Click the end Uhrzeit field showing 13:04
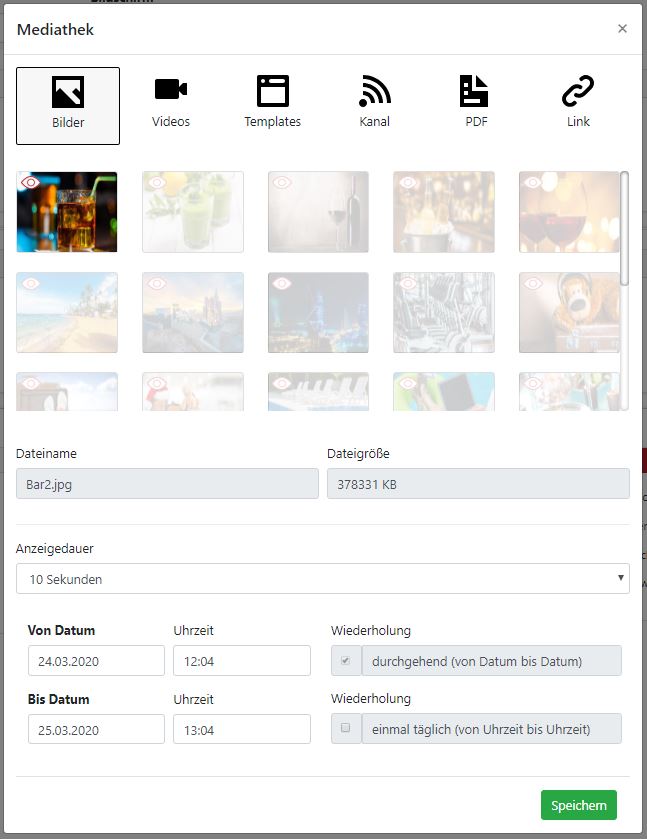647x839 pixels. pos(241,729)
